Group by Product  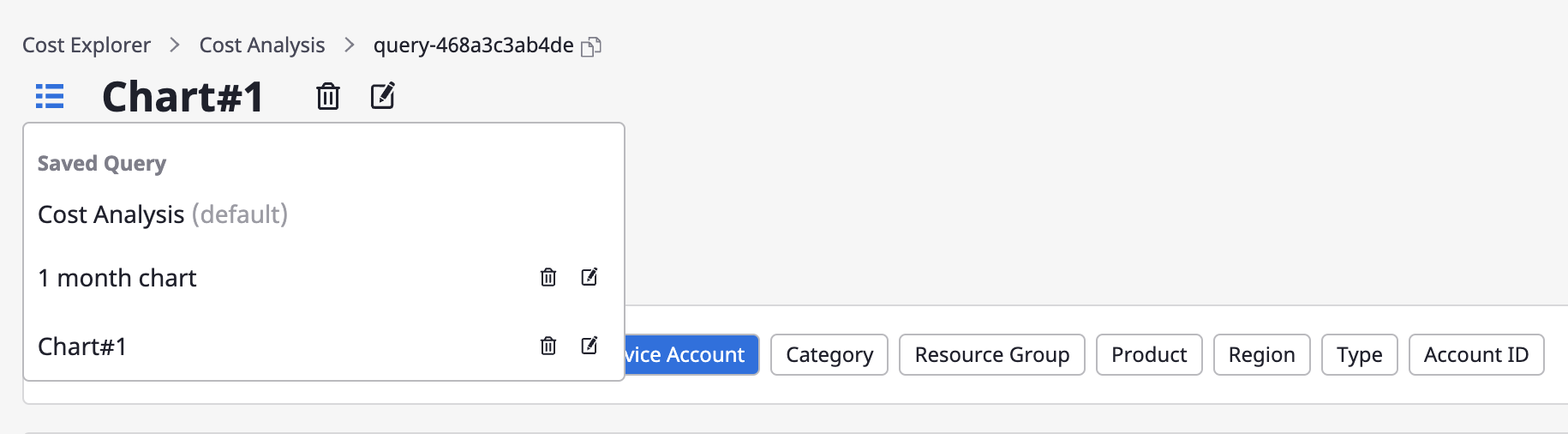coord(1149,354)
